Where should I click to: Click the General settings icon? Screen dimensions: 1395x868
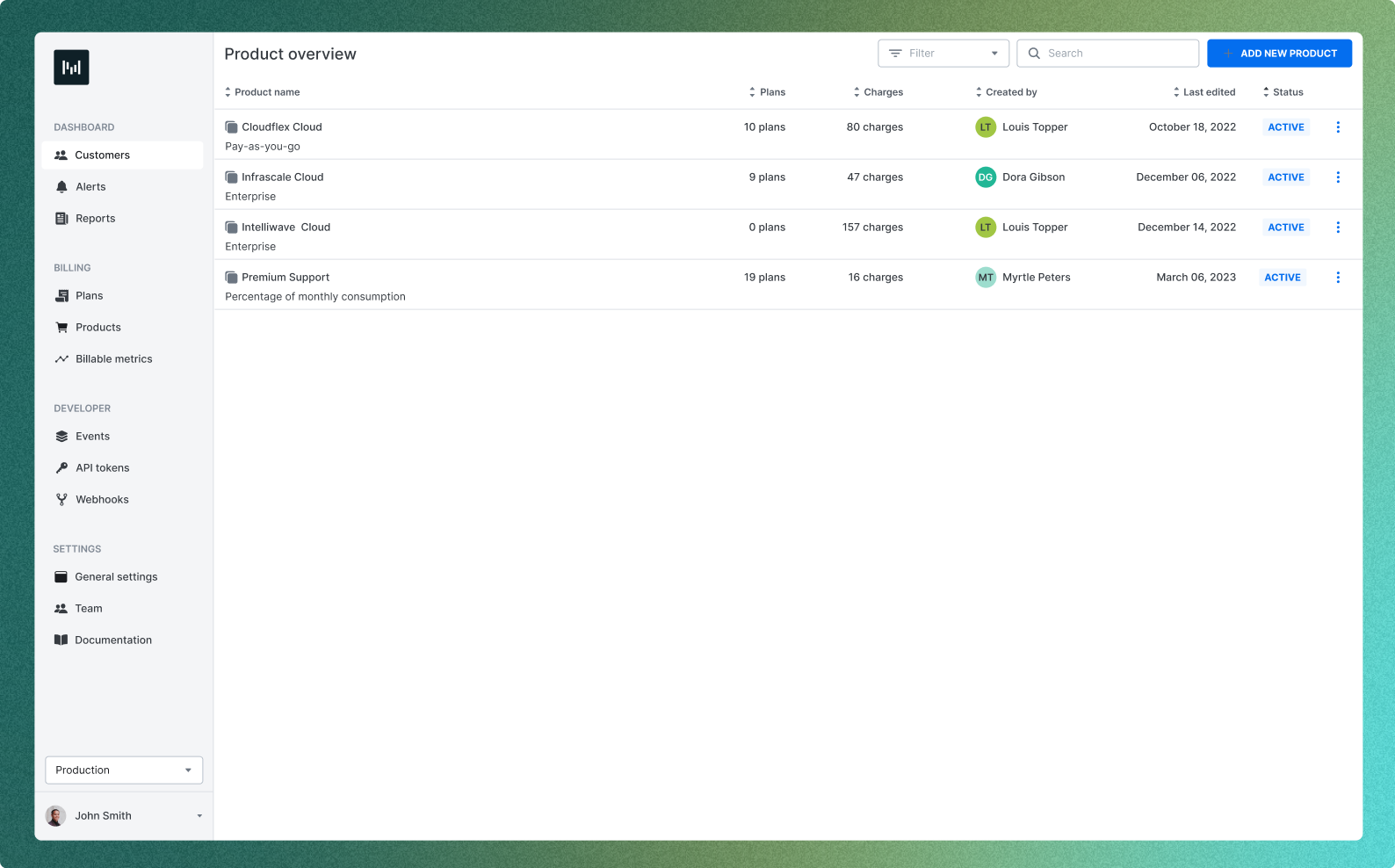click(61, 577)
